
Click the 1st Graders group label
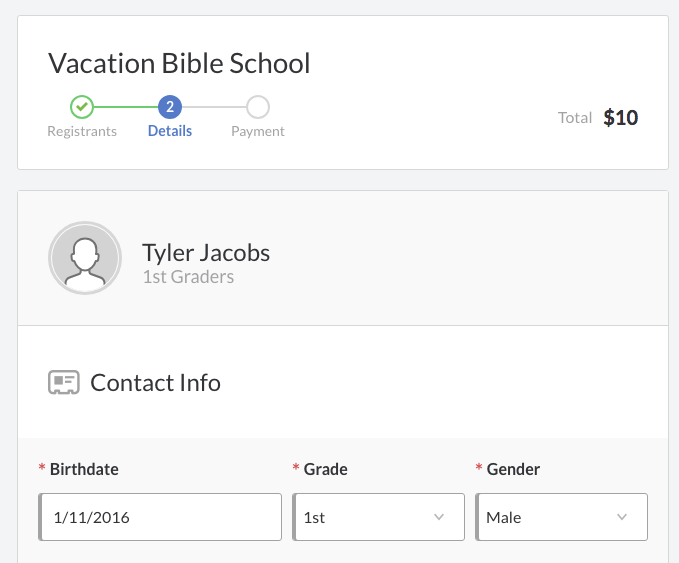(188, 277)
